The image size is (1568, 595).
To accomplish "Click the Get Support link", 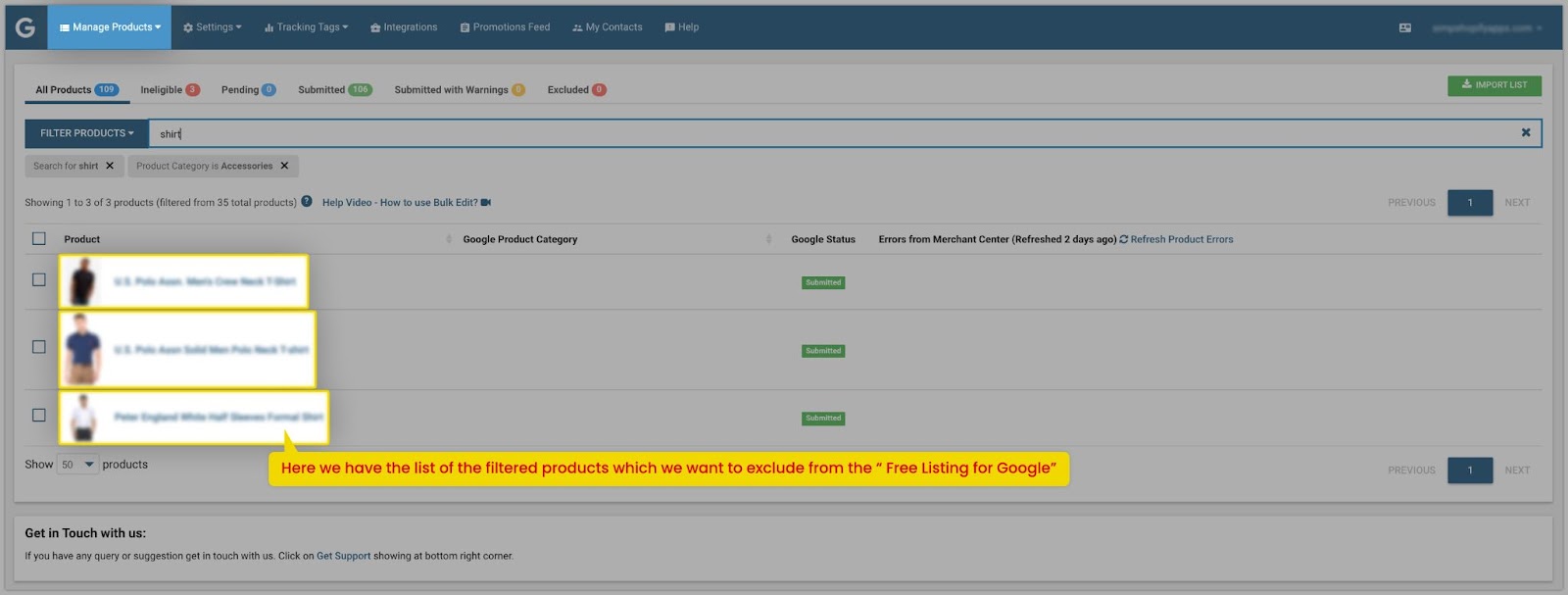I will (x=343, y=556).
